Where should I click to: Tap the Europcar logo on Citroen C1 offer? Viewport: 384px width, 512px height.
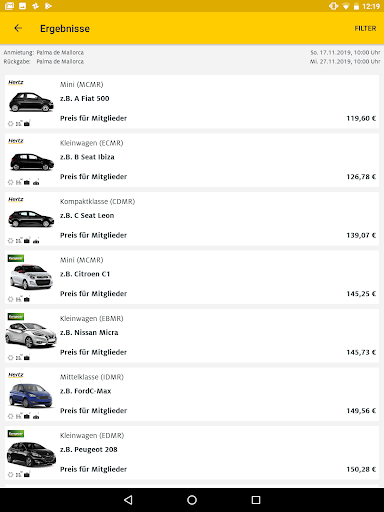(16, 258)
